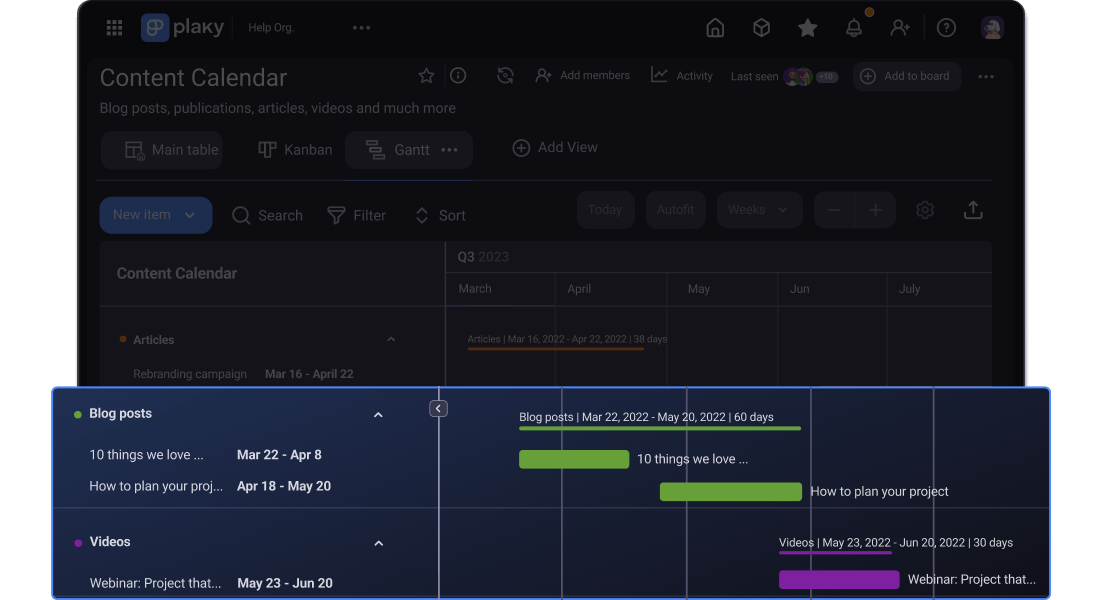Enable Autofit for the timeline
The width and height of the screenshot is (1101, 600).
(x=675, y=209)
